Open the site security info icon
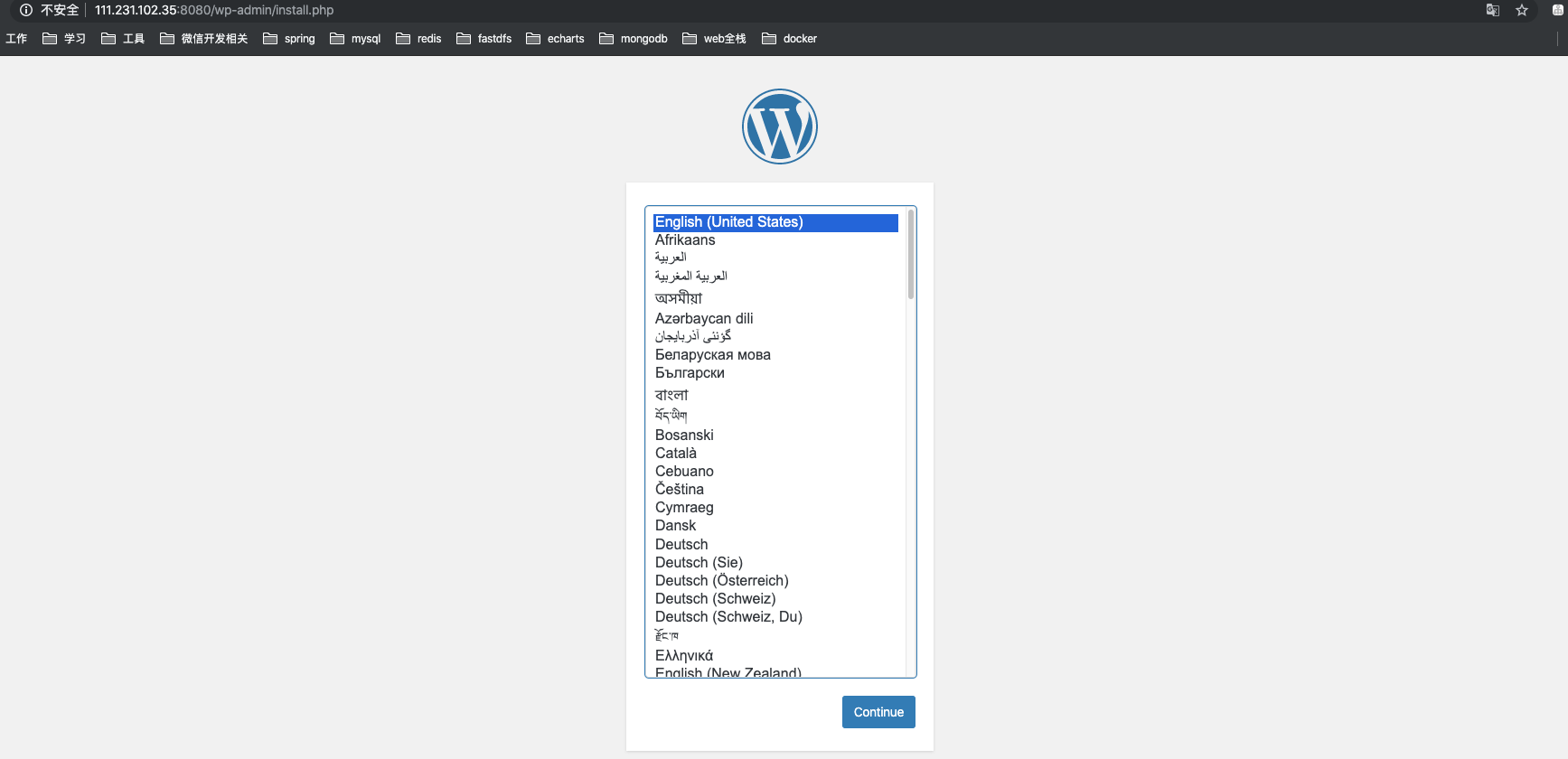 [26, 10]
